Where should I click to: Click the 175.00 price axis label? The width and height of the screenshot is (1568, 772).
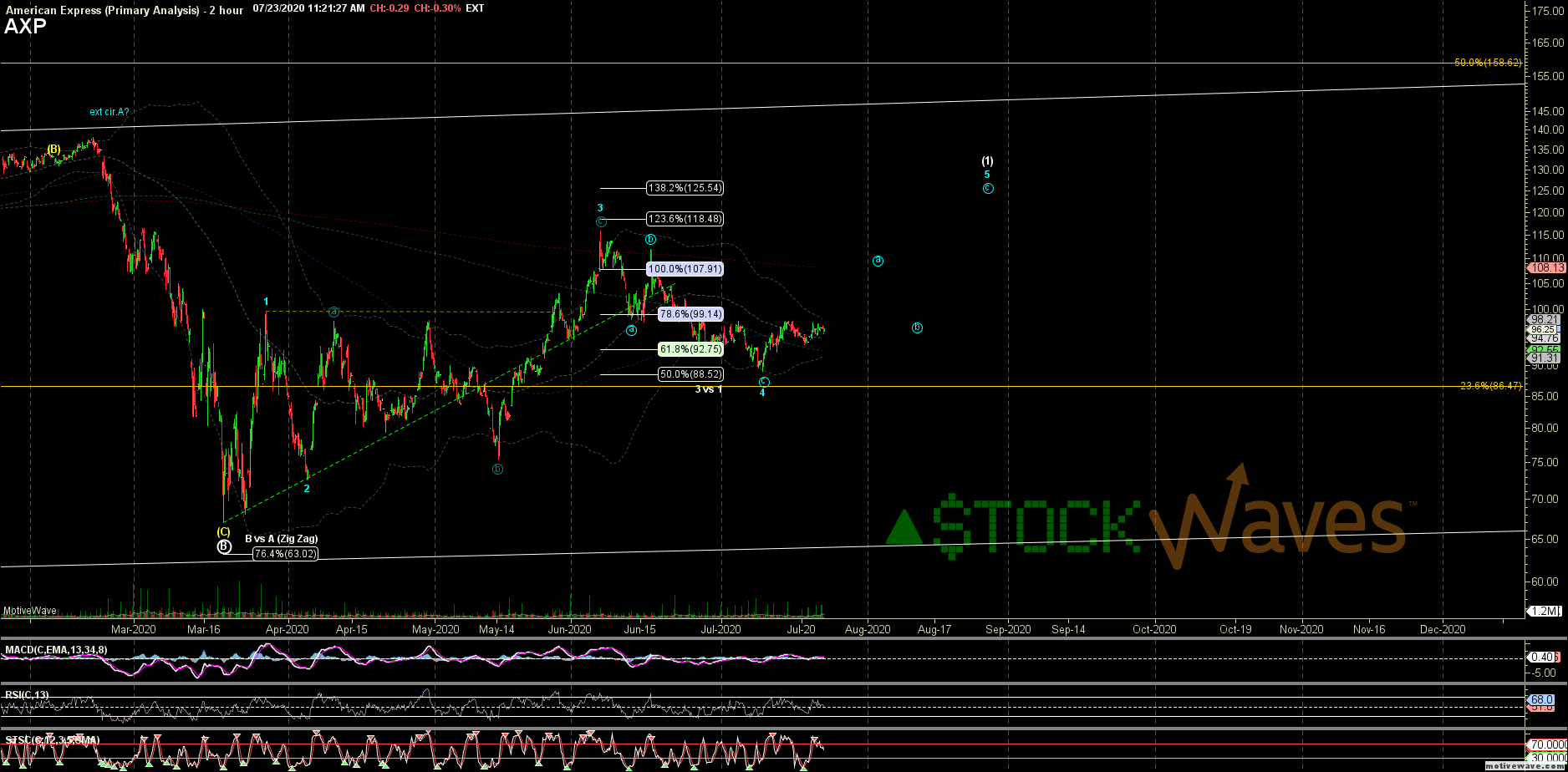click(1549, 11)
